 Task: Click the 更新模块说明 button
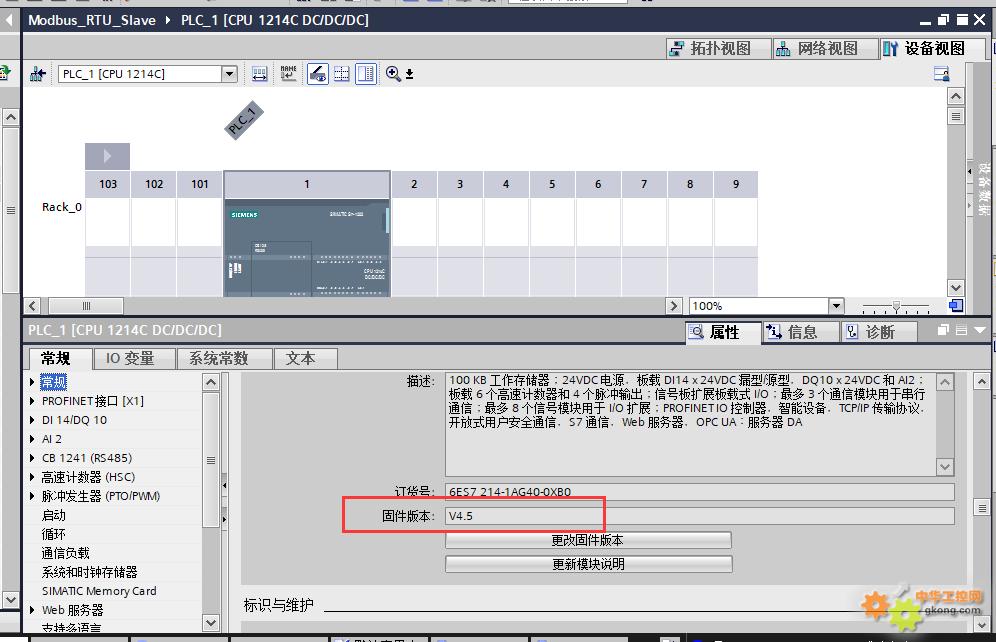pyautogui.click(x=588, y=565)
